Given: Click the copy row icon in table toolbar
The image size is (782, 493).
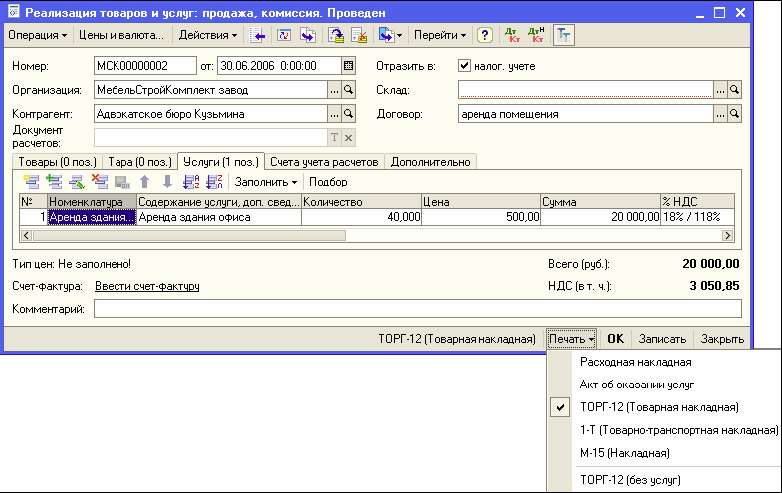Looking at the screenshot, I should (x=54, y=182).
